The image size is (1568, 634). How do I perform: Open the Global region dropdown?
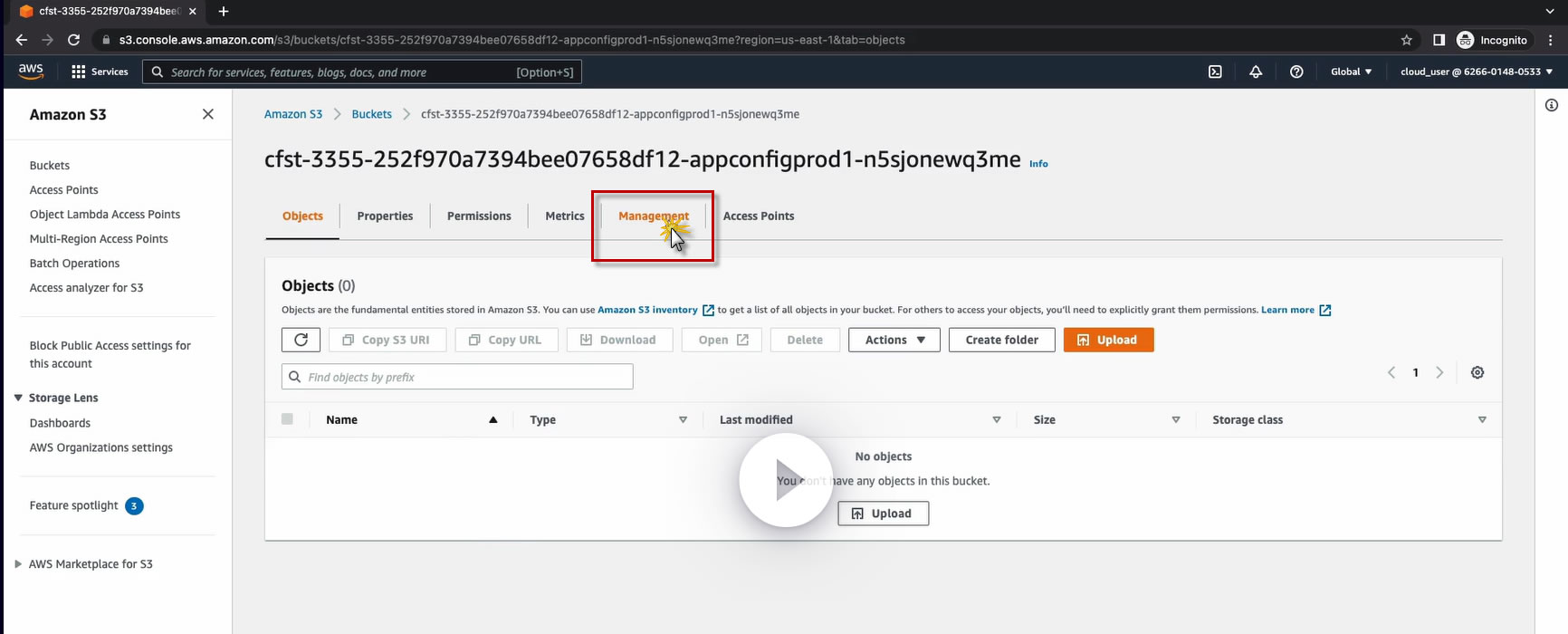coord(1352,72)
